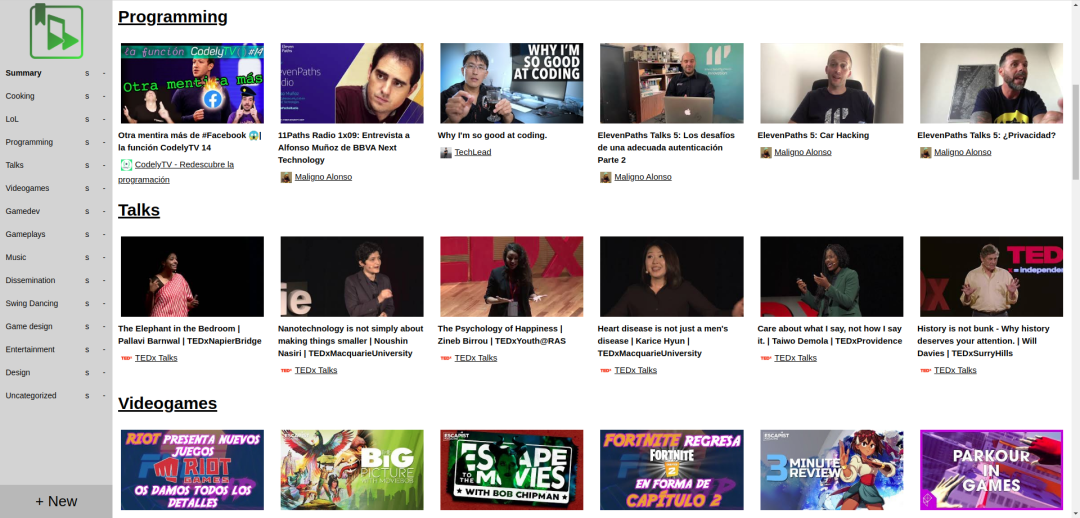1080x518 pixels.
Task: Open the CodelyTV channel link
Action: coord(176,172)
